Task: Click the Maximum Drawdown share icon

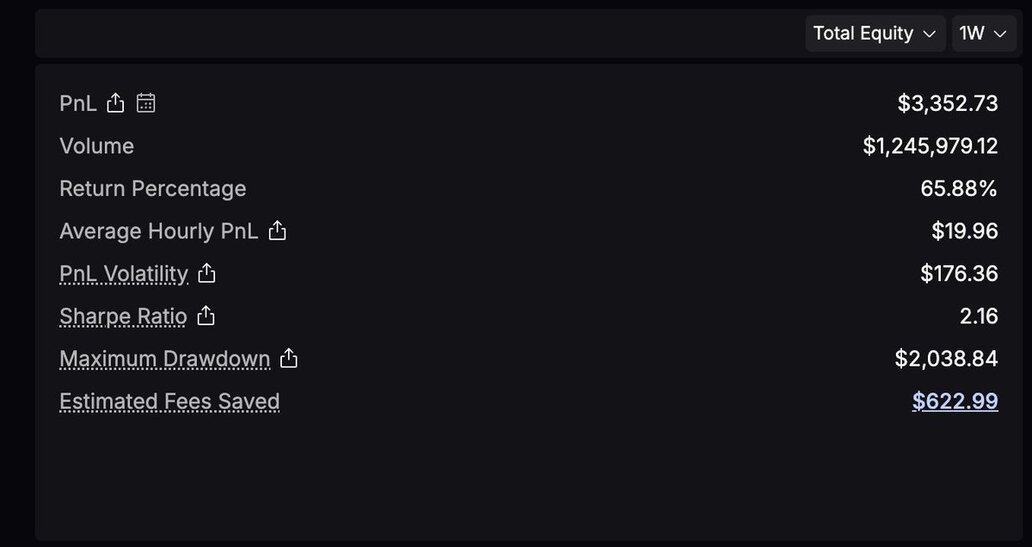Action: (289, 358)
